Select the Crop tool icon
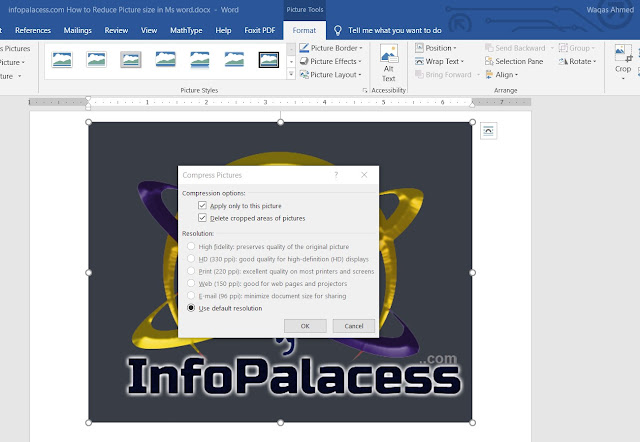 pyautogui.click(x=623, y=53)
